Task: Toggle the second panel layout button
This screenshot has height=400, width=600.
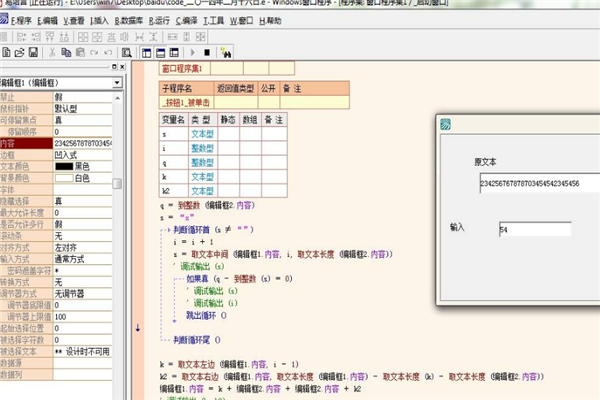Action: pos(160,53)
